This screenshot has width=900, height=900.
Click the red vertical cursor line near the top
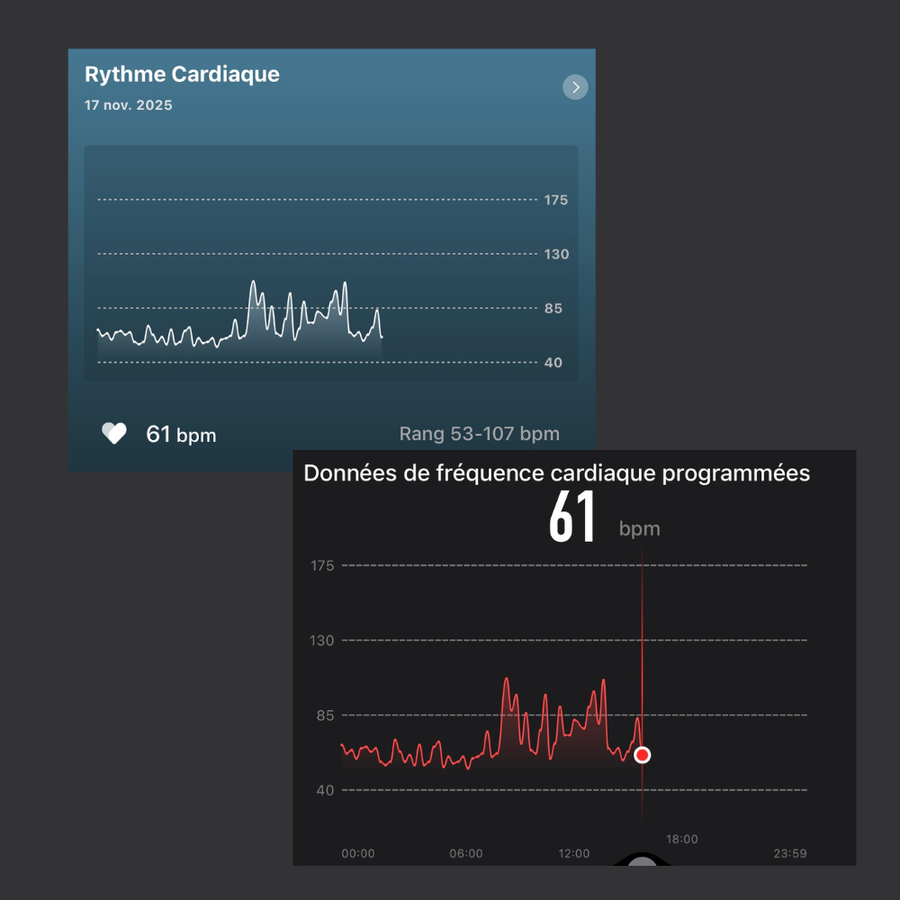click(642, 580)
